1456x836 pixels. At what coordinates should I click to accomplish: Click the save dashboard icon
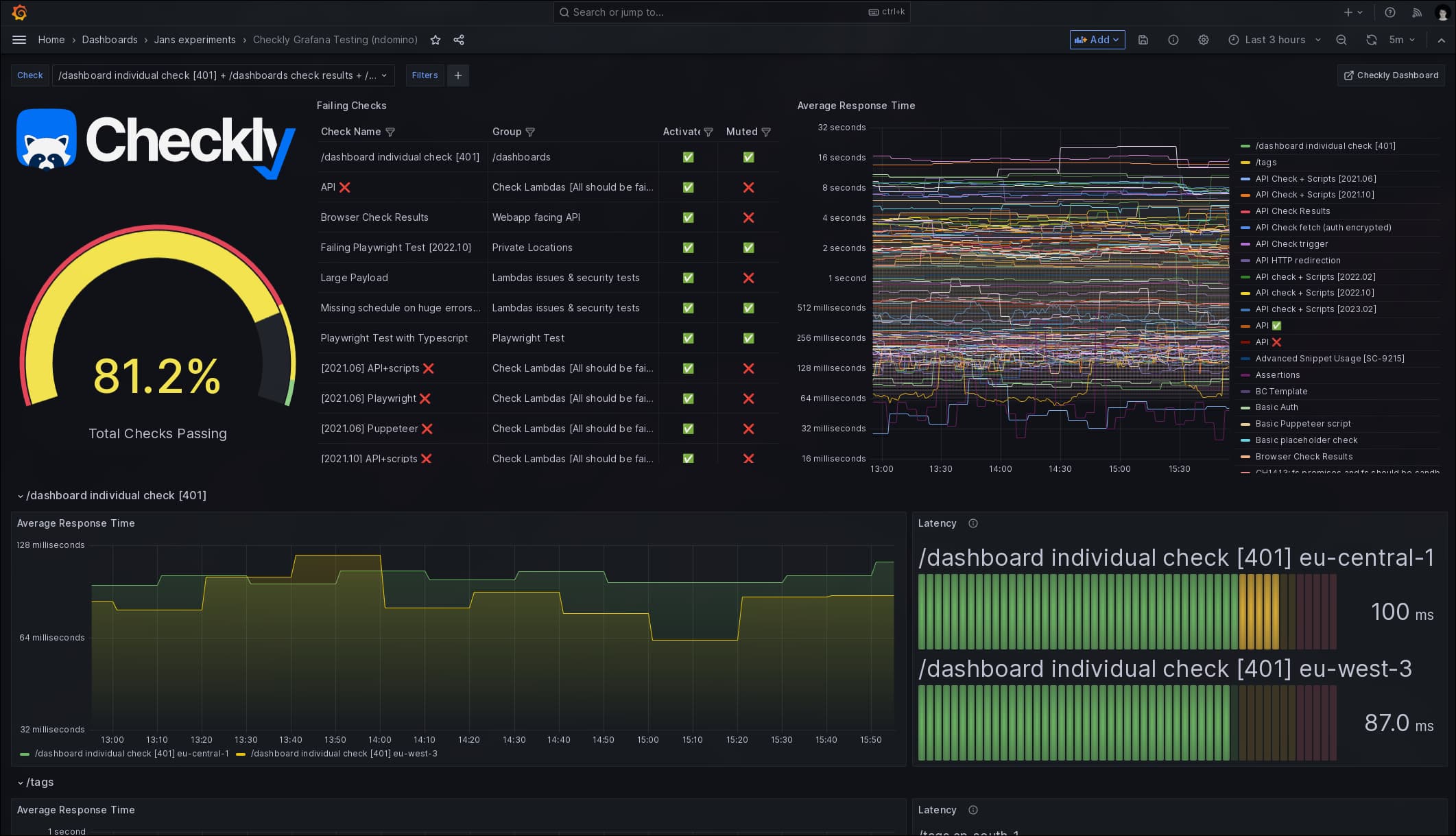click(x=1143, y=40)
